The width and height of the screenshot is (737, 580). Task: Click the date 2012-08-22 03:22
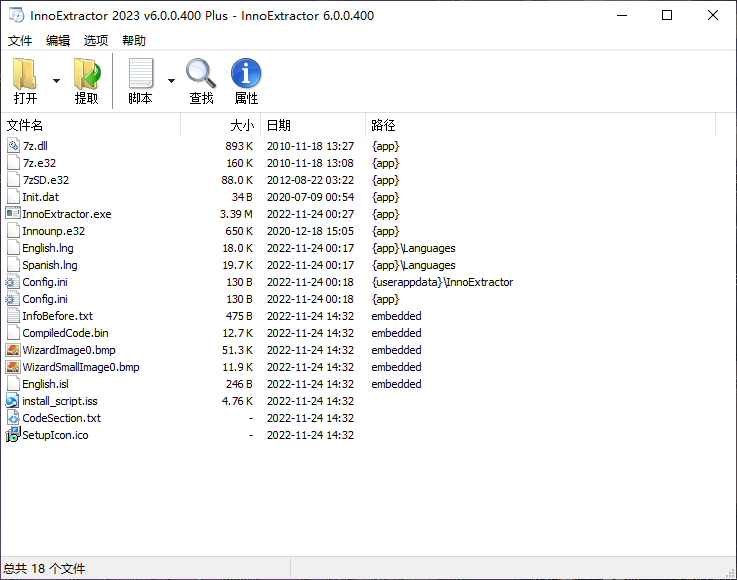pyautogui.click(x=310, y=180)
